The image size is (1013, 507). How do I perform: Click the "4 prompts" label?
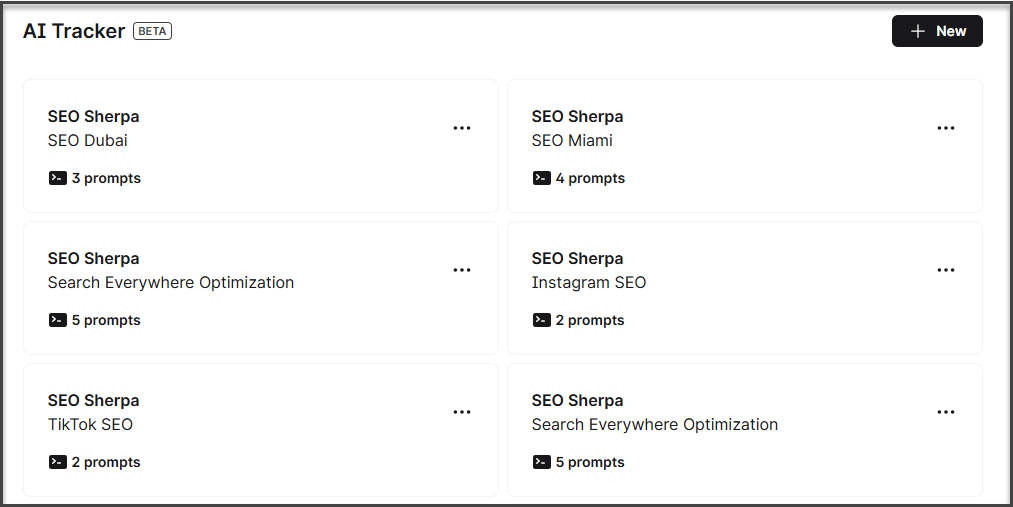(x=590, y=178)
